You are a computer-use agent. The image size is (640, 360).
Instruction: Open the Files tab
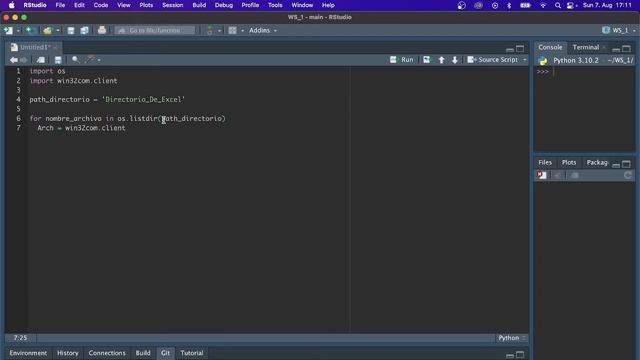point(545,162)
